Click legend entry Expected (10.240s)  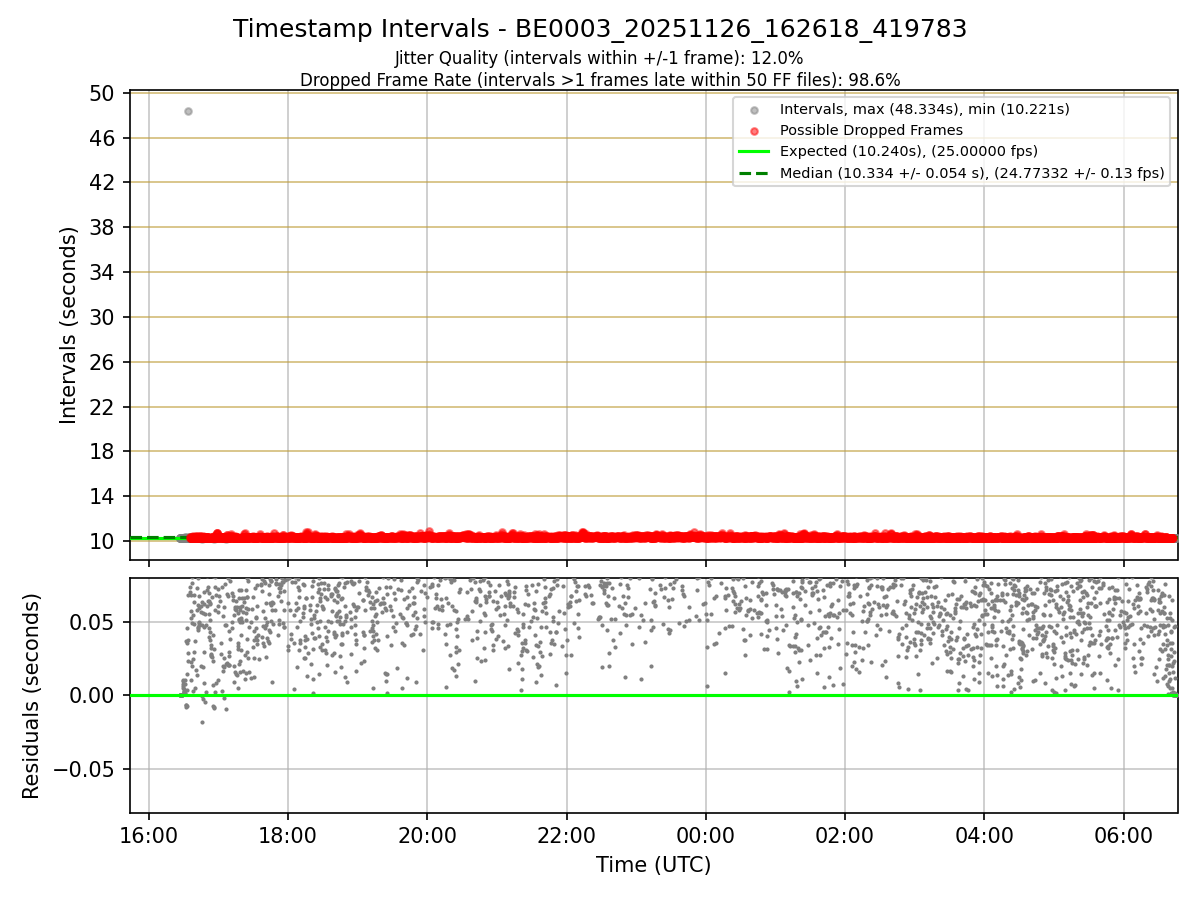tap(909, 151)
